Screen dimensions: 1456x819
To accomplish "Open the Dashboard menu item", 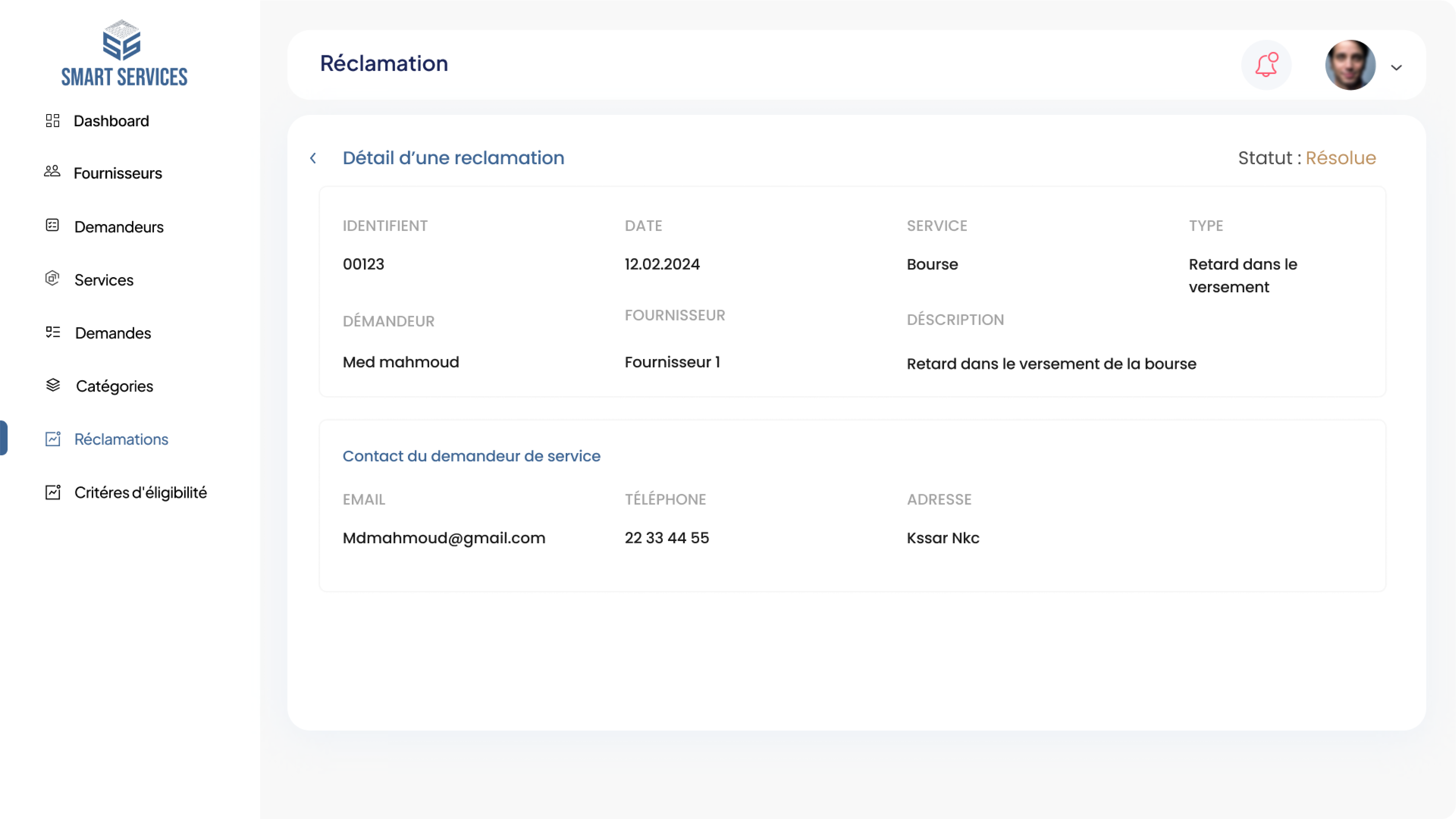I will coord(111,121).
